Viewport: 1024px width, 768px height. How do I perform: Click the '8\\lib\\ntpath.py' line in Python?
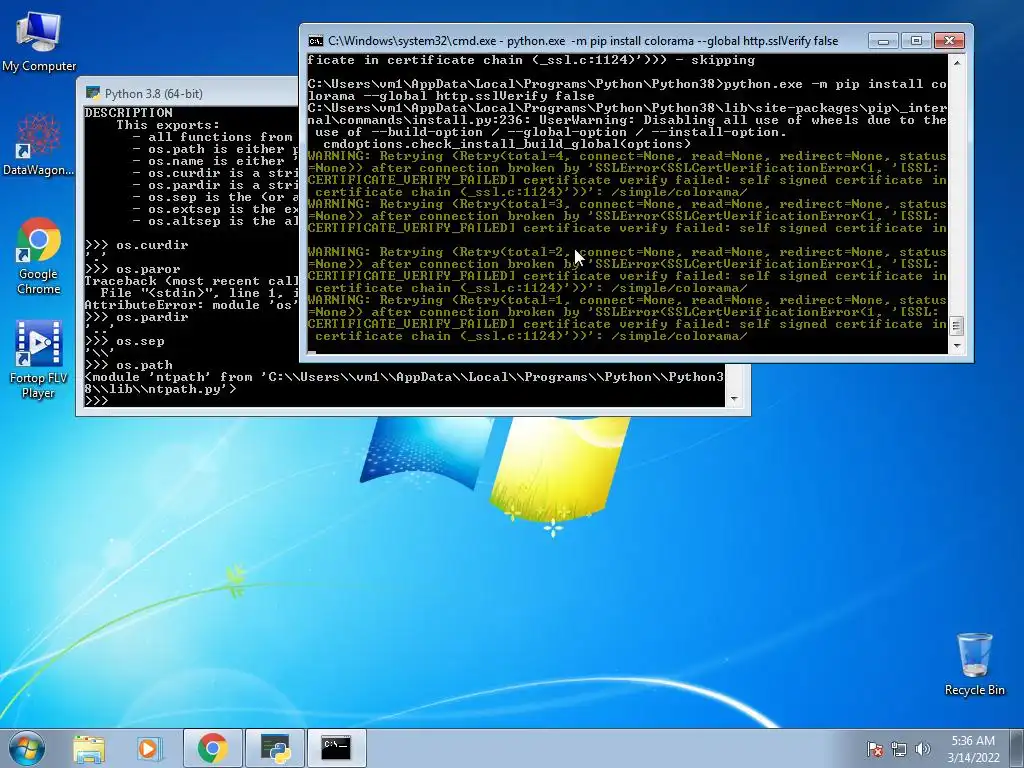tap(161, 389)
